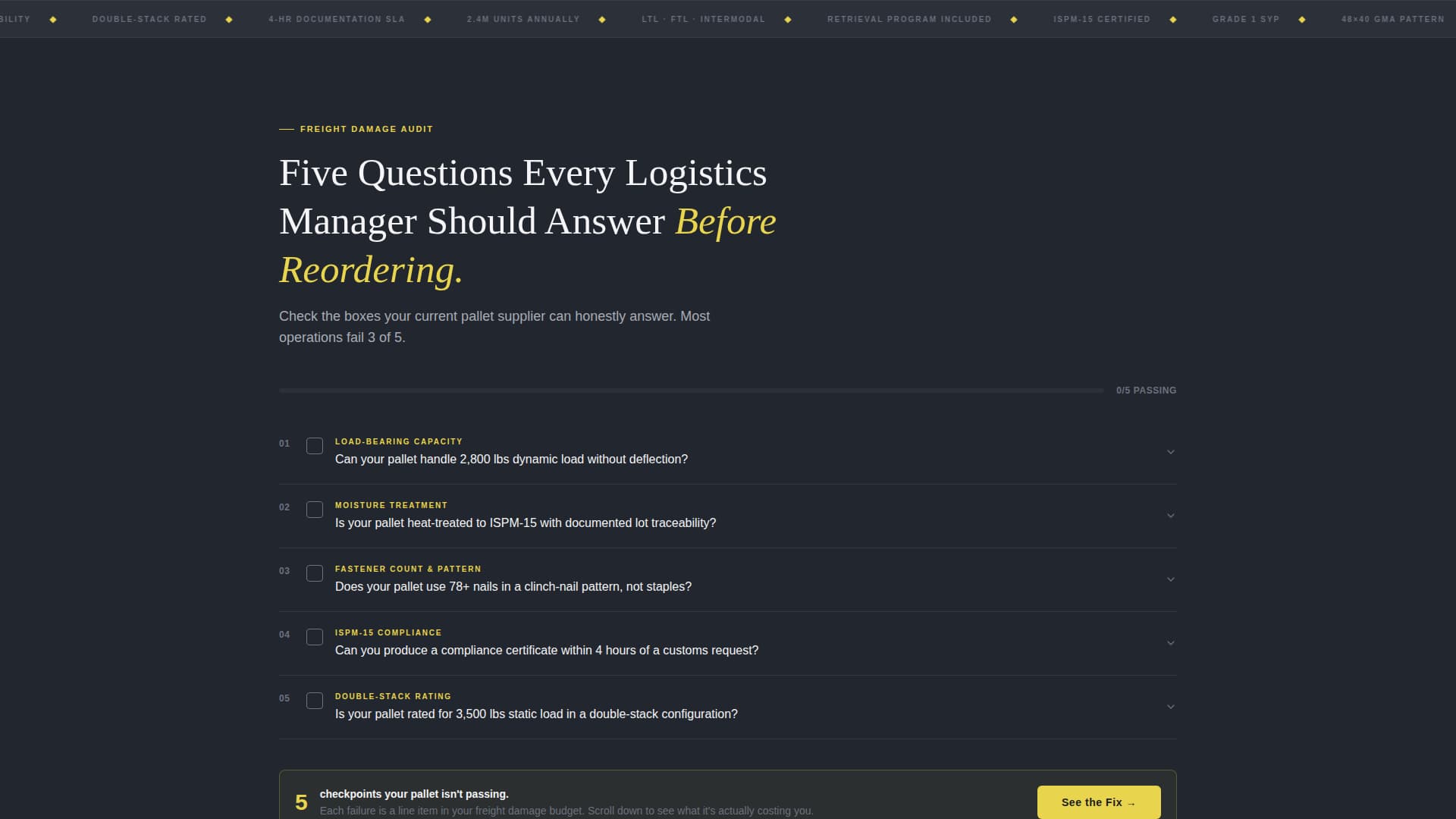Click the diamond icon after 4-HR DOCUMENTATION SLA
This screenshot has width=1456, height=819.
coord(428,19)
